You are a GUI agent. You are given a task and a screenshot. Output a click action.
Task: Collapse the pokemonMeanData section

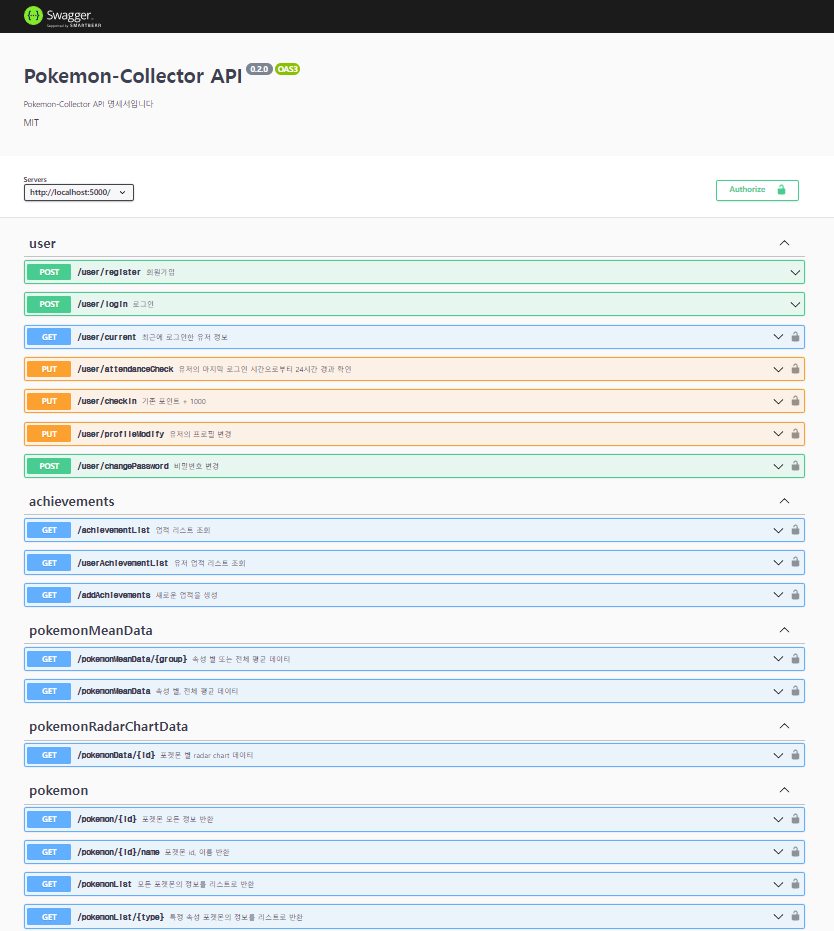(784, 629)
